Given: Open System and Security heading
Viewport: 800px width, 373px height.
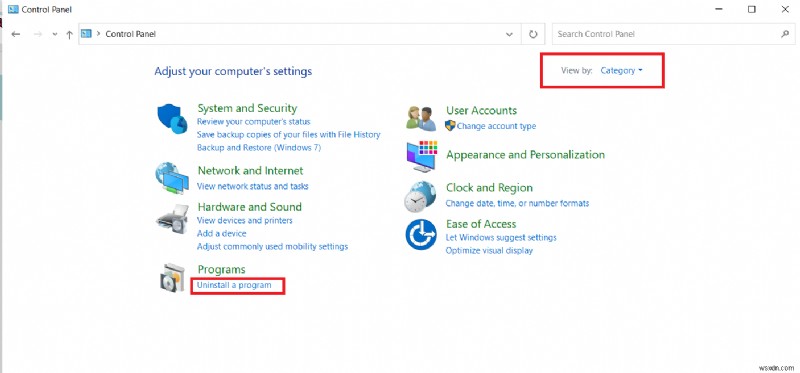Looking at the screenshot, I should point(247,108).
